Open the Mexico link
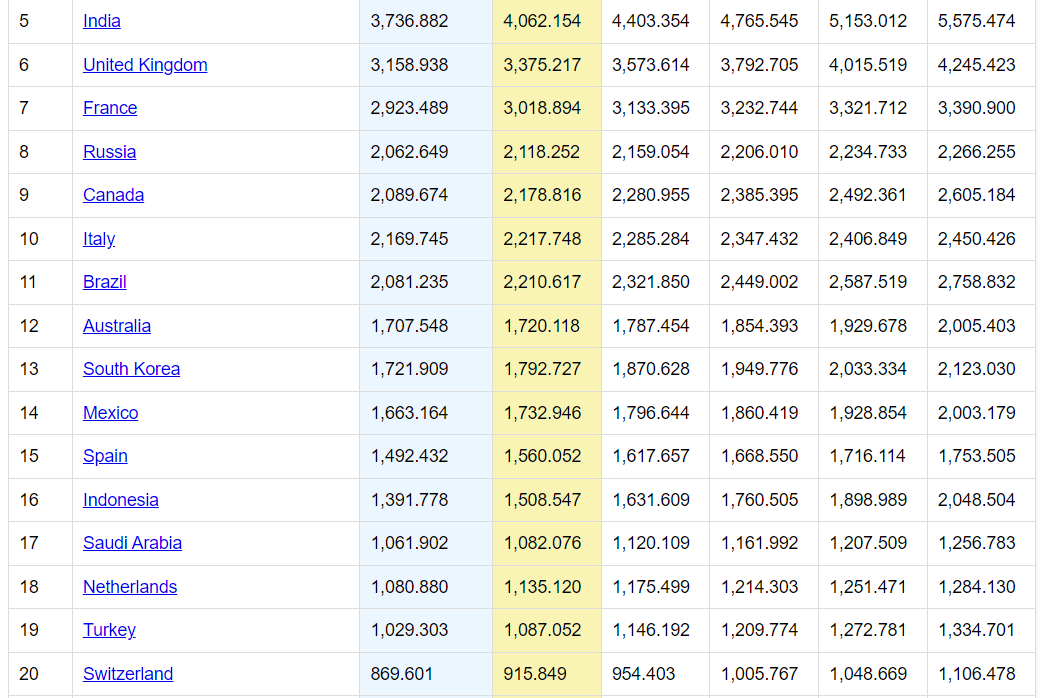 point(111,413)
